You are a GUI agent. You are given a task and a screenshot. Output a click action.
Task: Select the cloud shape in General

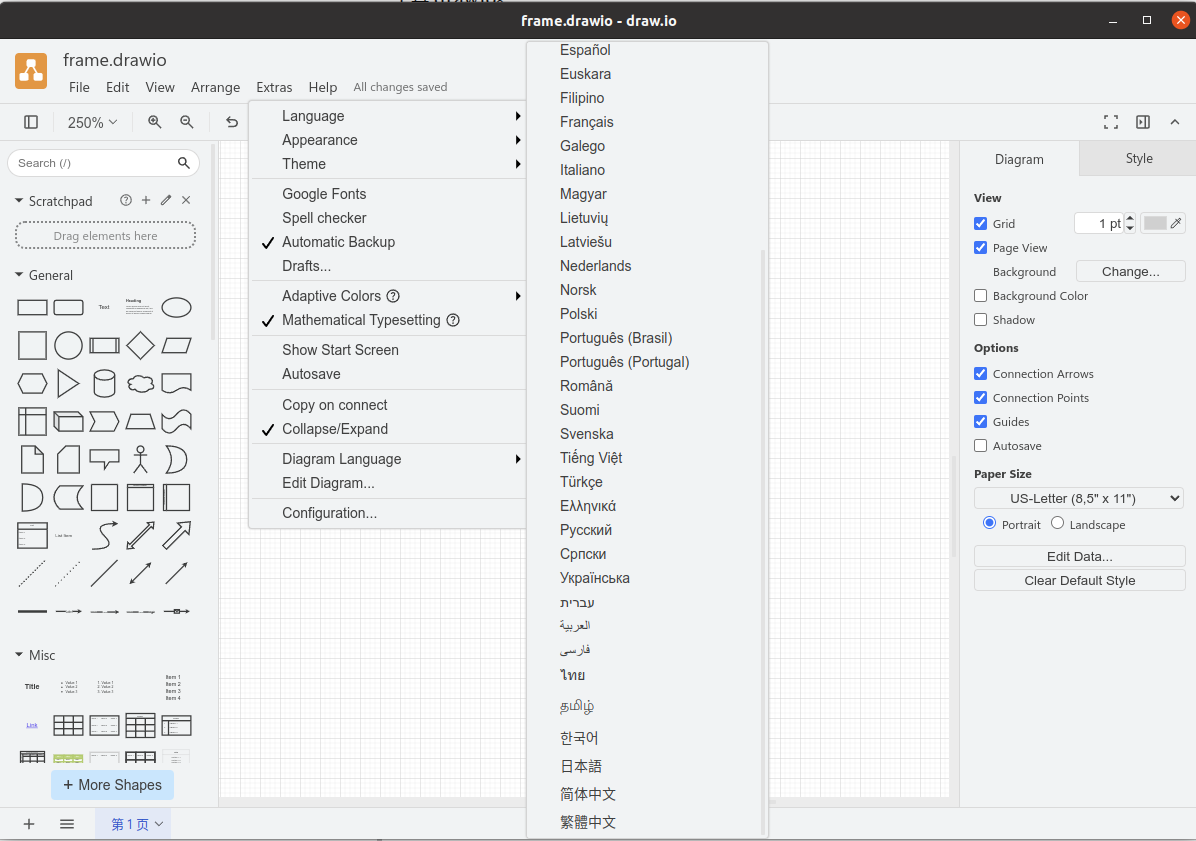[140, 384]
